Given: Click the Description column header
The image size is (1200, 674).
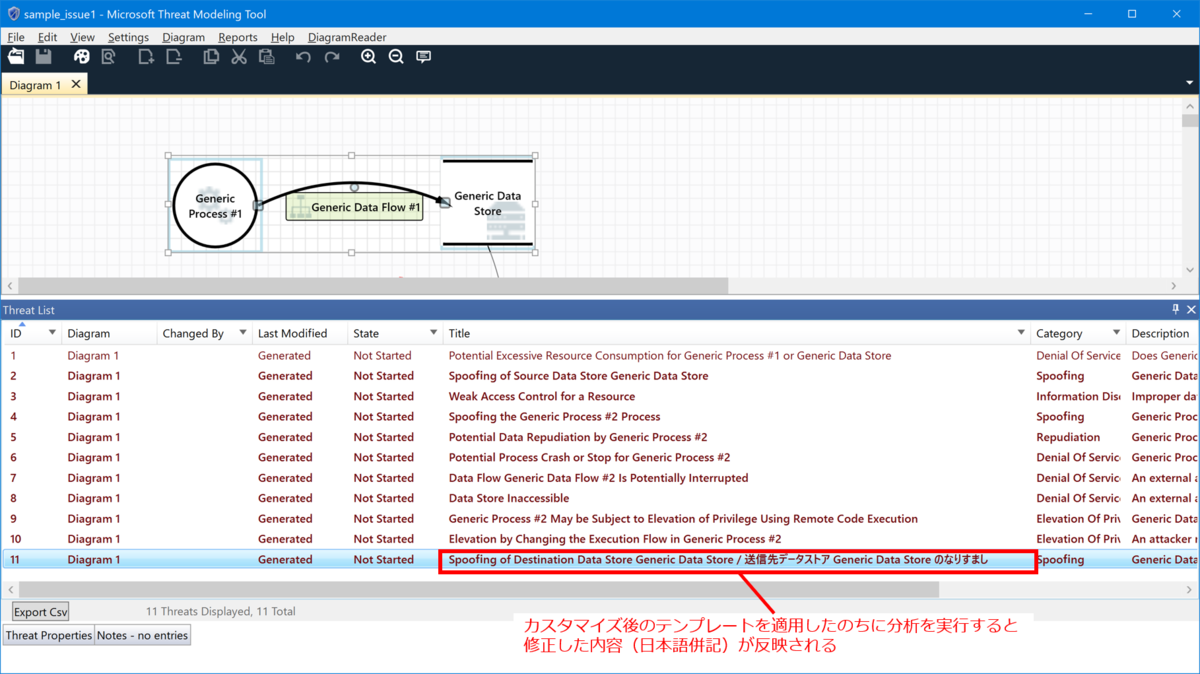Looking at the screenshot, I should [1162, 333].
